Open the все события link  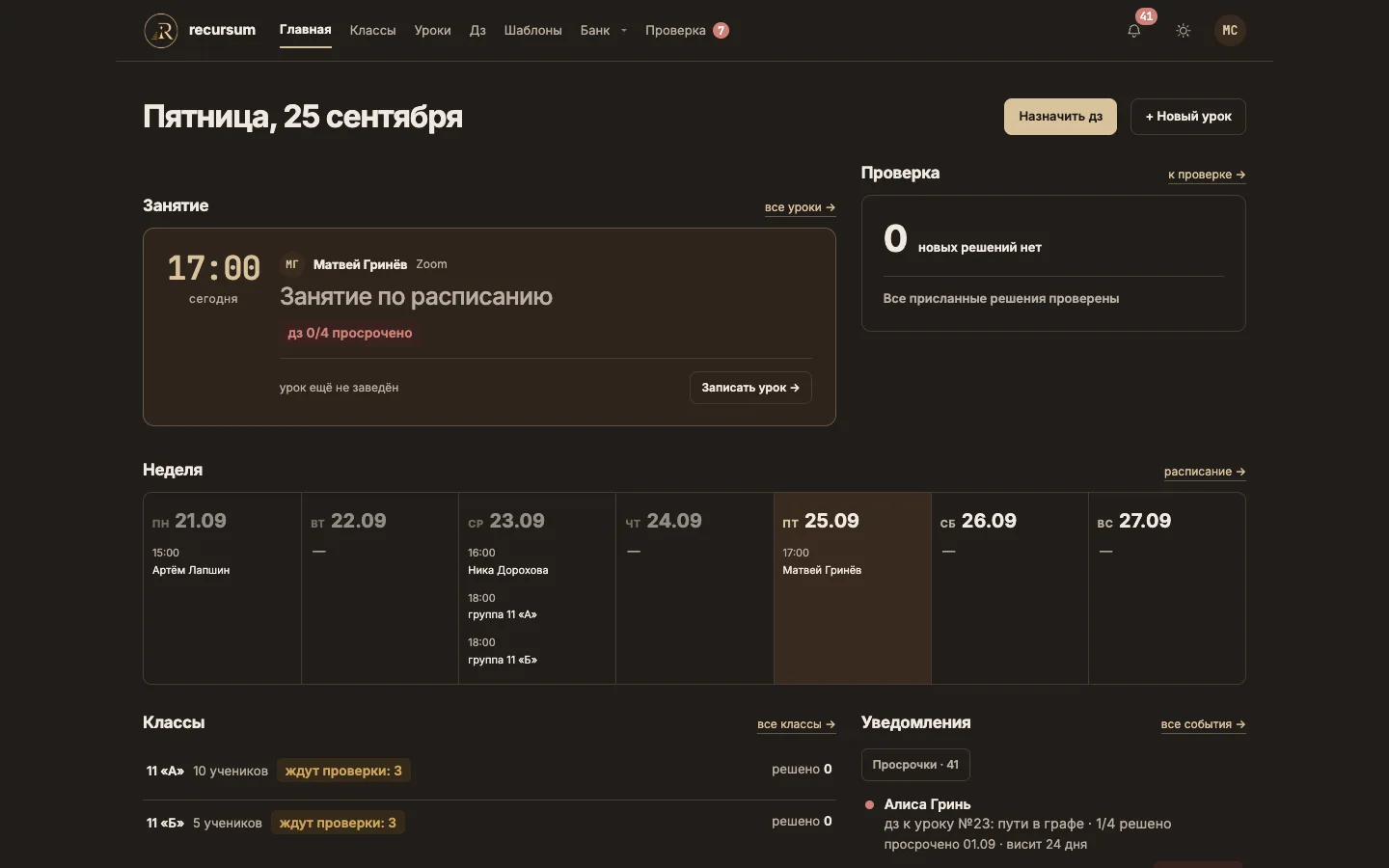[x=1203, y=724]
